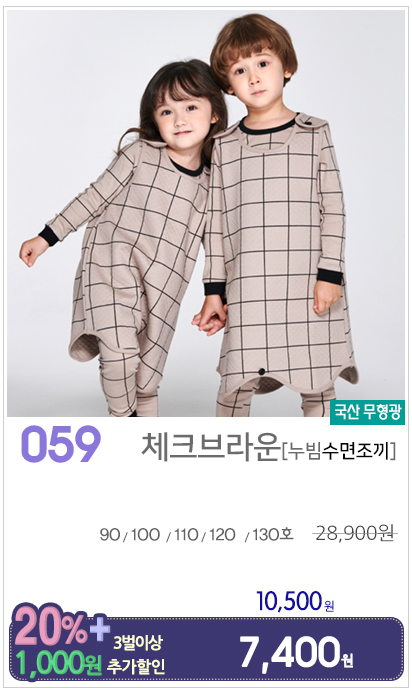Click the crossed-out 28,900원 original price
The width and height of the screenshot is (412, 700).
click(354, 534)
